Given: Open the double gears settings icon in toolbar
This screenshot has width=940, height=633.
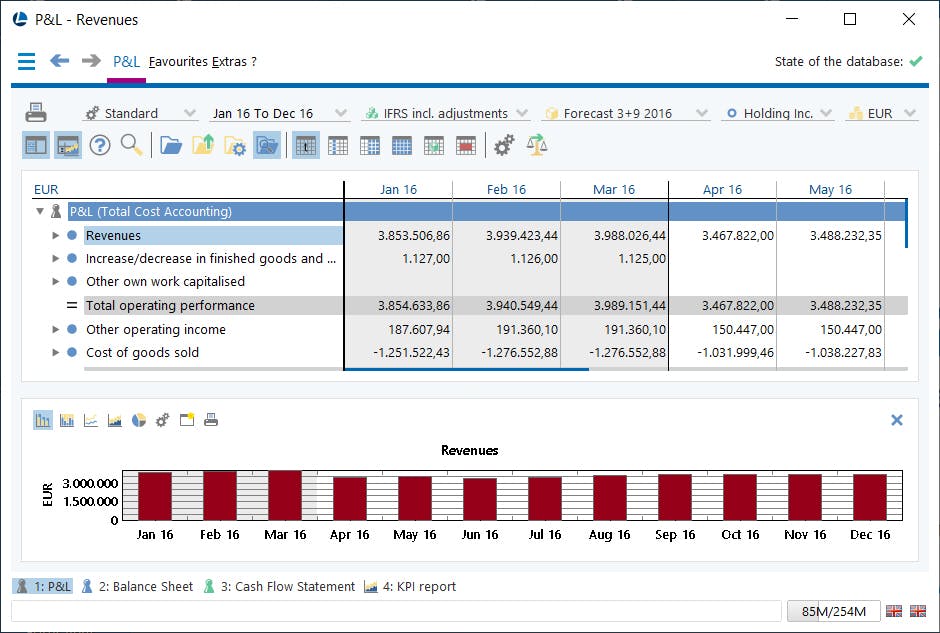Looking at the screenshot, I should pyautogui.click(x=505, y=146).
